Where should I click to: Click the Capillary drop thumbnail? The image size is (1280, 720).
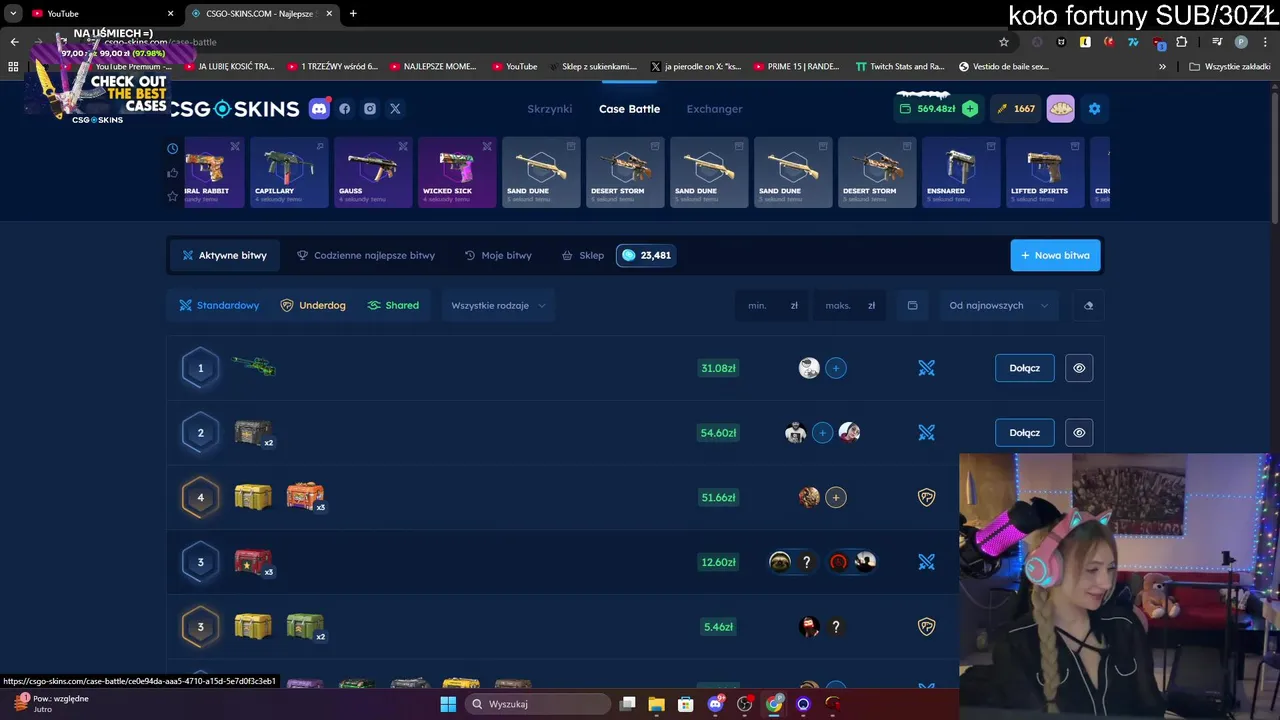coord(289,172)
